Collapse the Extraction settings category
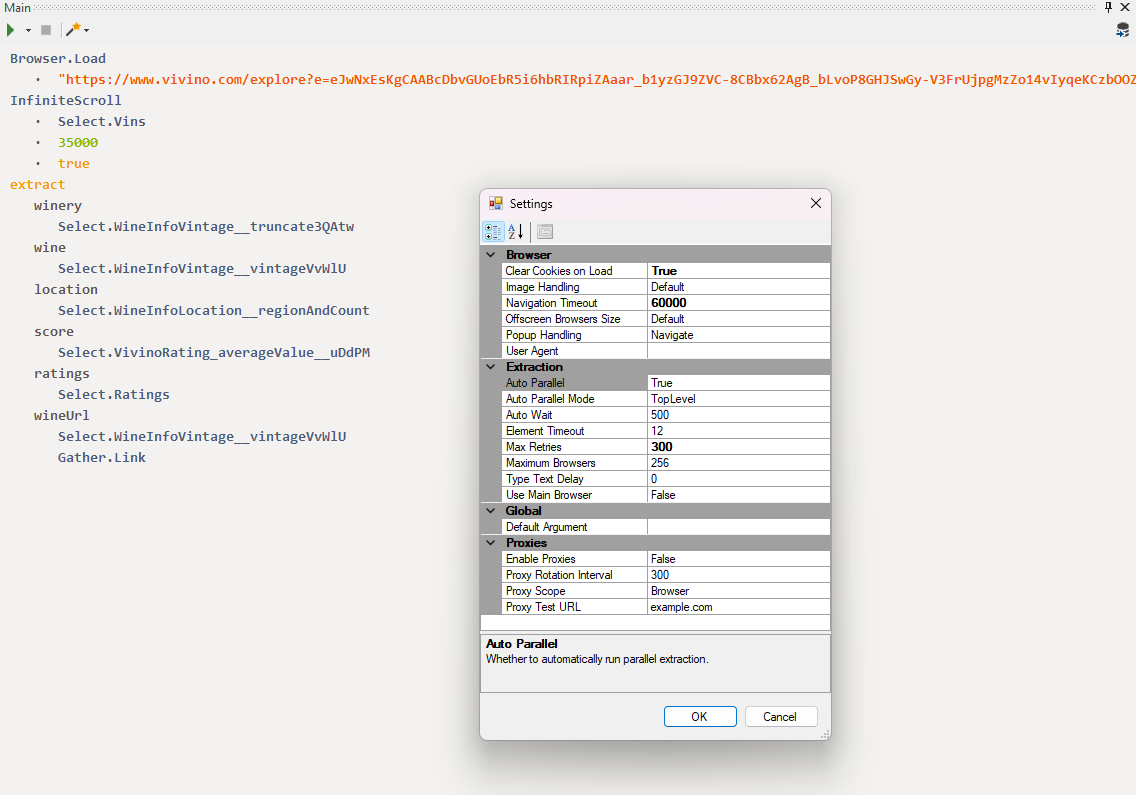 (x=490, y=367)
